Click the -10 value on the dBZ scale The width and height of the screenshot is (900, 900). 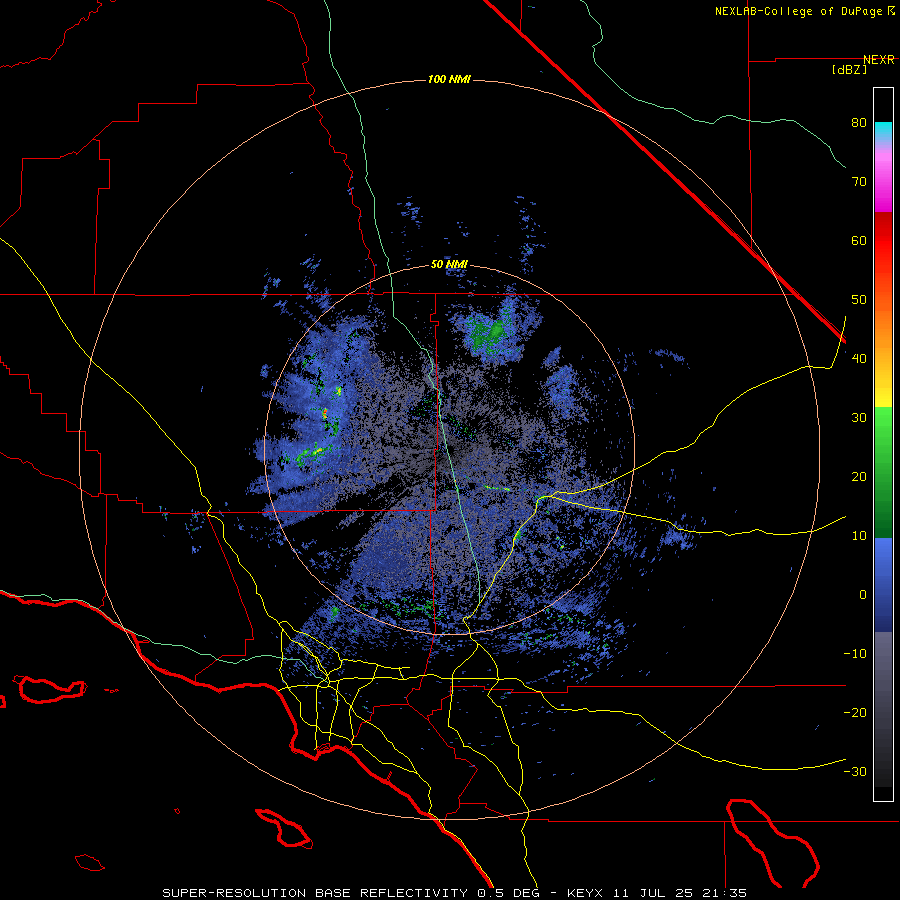[855, 654]
